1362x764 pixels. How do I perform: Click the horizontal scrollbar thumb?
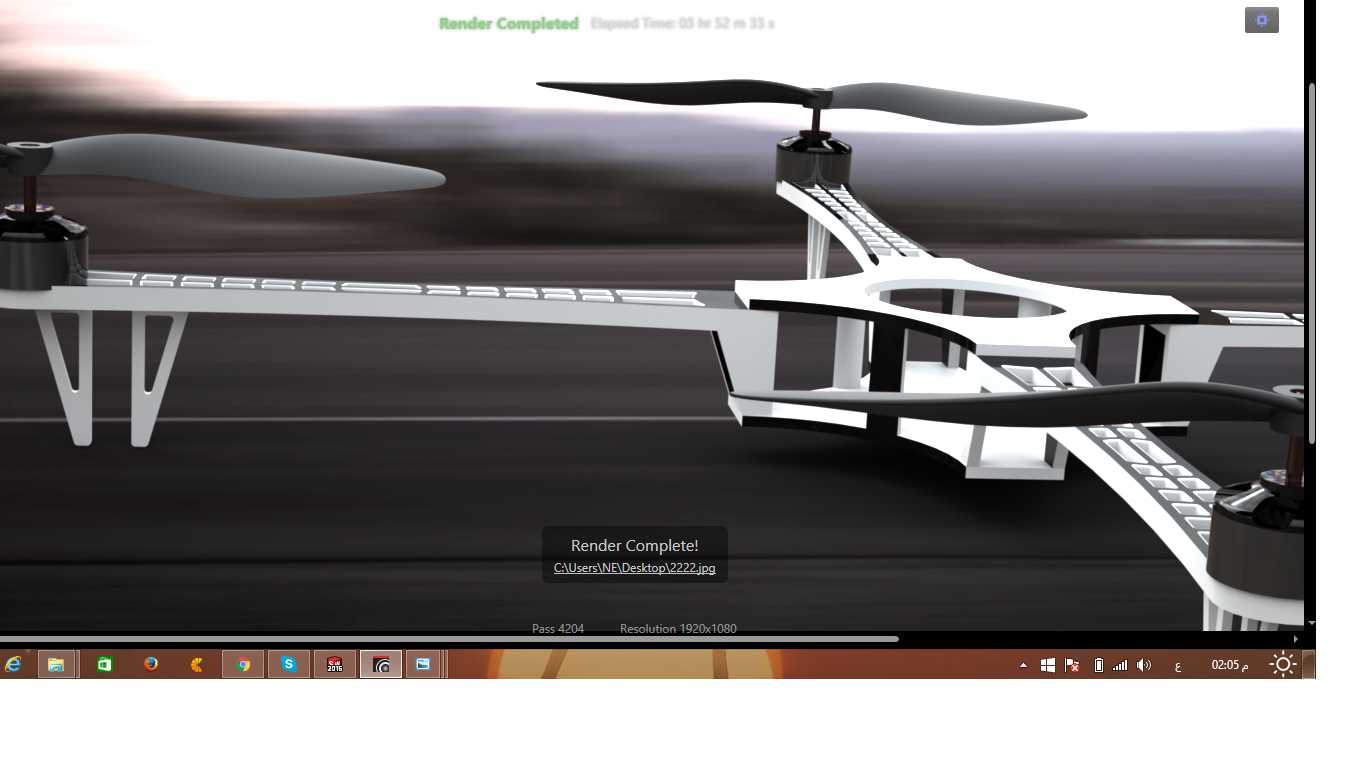(x=449, y=639)
